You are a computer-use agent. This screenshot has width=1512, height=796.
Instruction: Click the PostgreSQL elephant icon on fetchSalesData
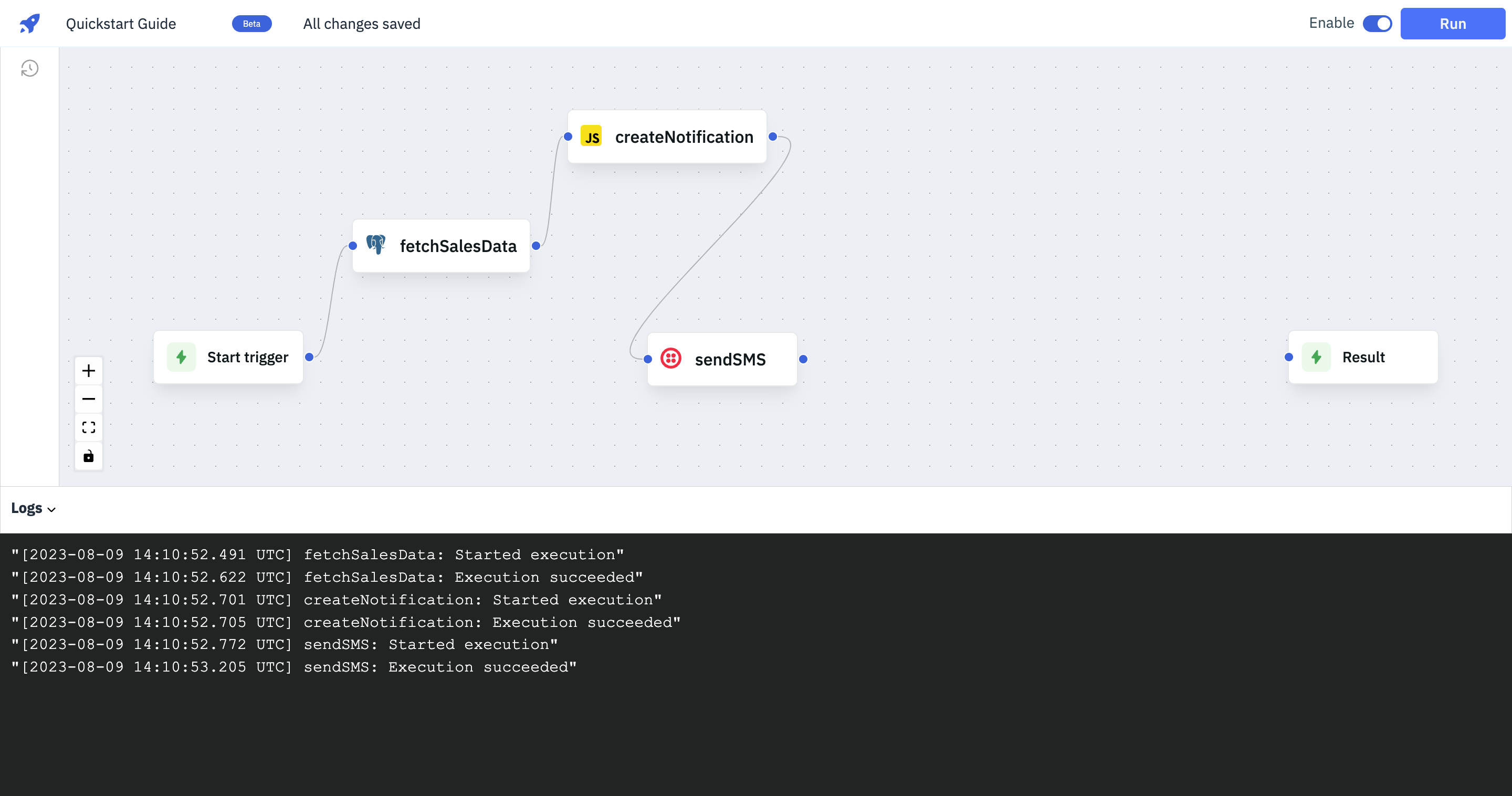(x=376, y=244)
